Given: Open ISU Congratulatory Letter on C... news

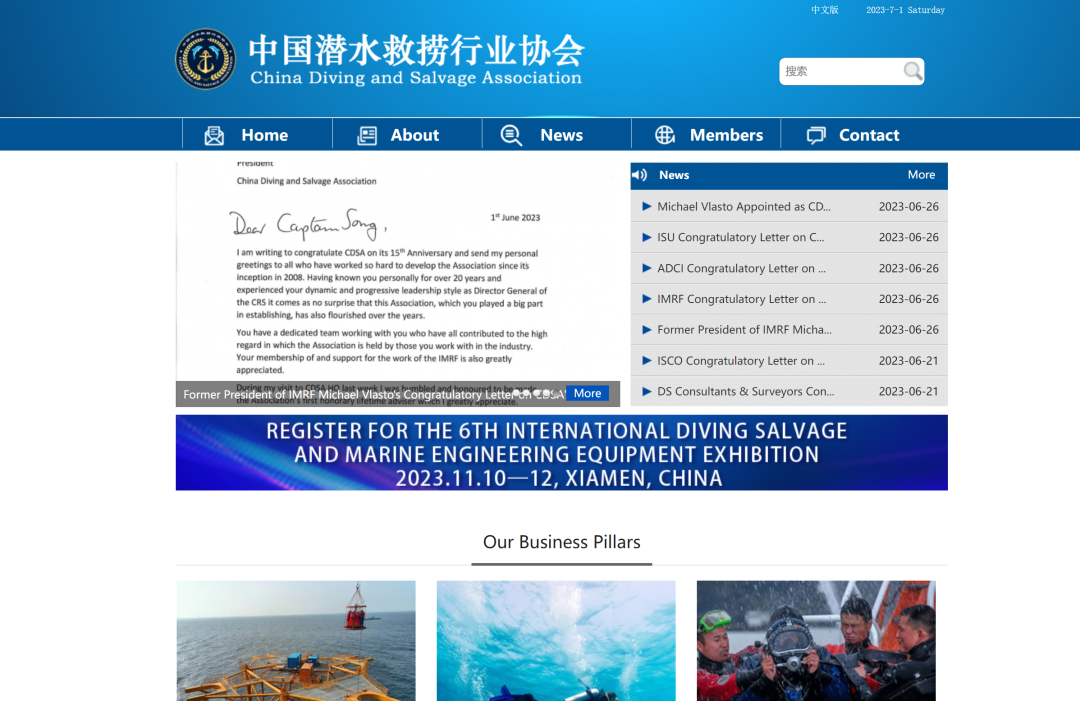Looking at the screenshot, I should (x=740, y=237).
